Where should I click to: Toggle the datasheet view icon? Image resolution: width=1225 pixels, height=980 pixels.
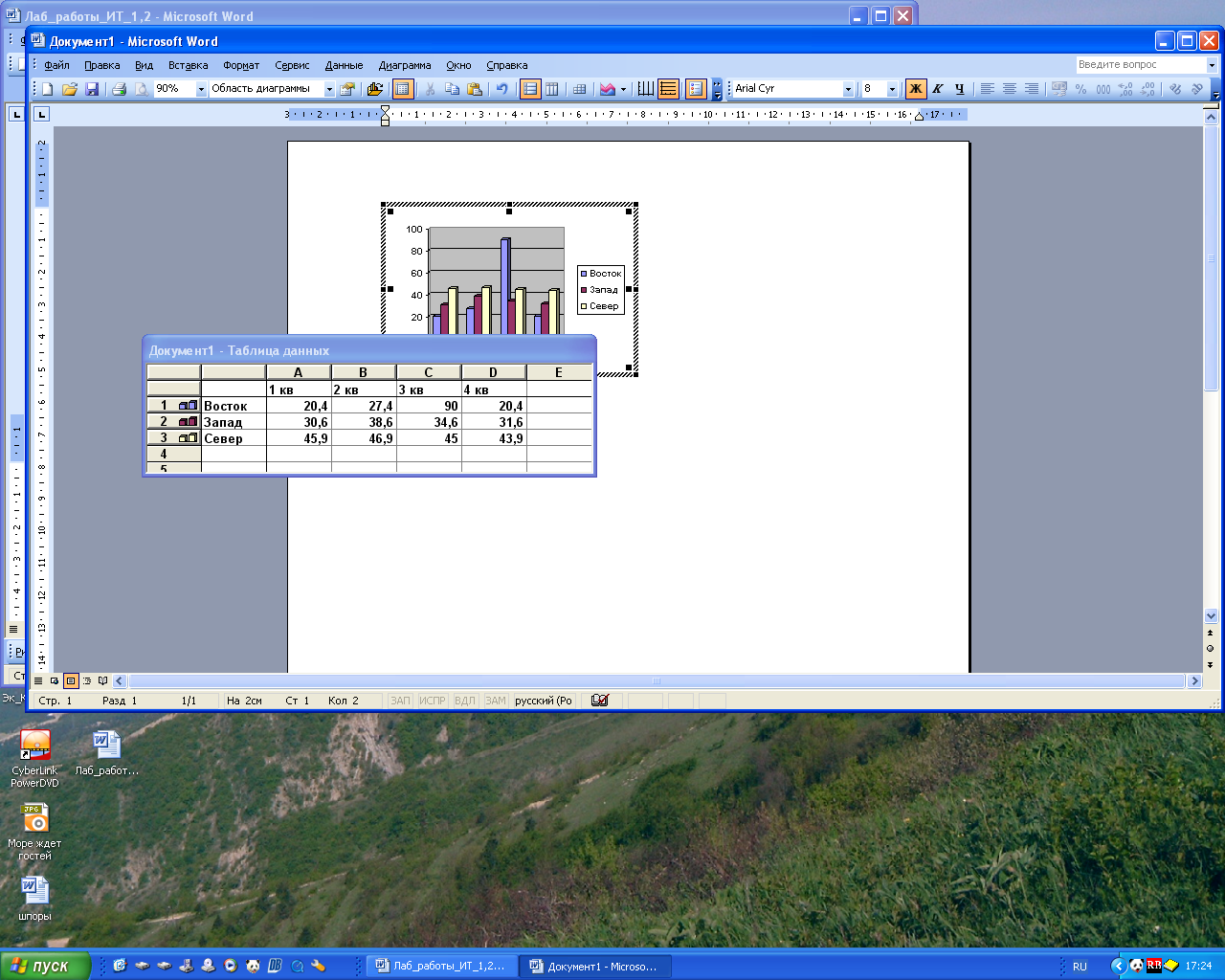tap(403, 89)
